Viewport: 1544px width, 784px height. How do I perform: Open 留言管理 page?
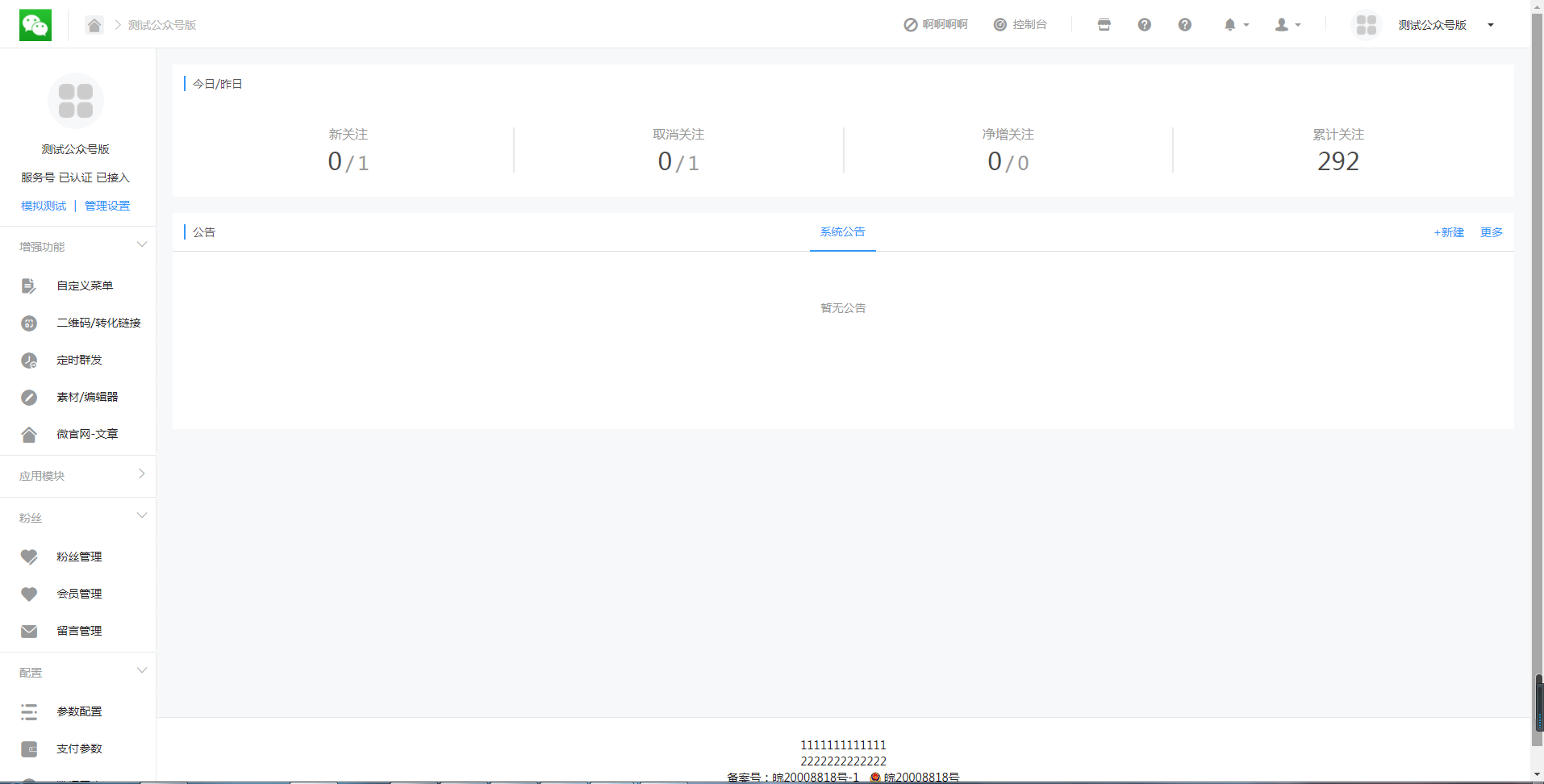click(x=78, y=631)
